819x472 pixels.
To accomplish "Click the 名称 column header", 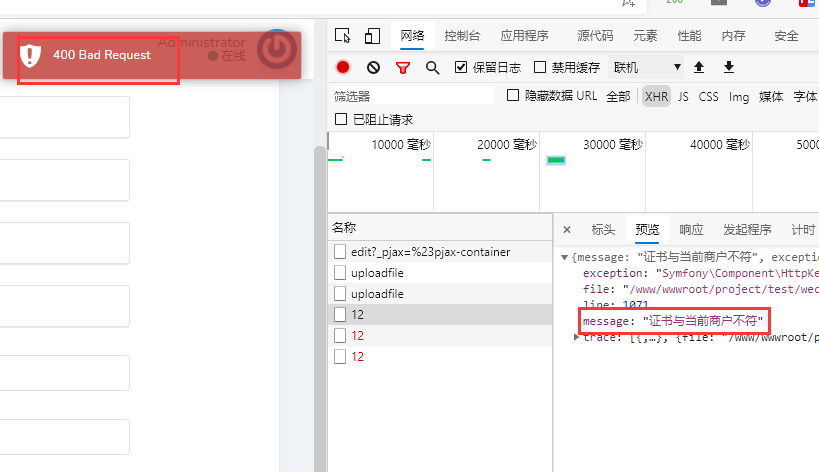I will point(440,228).
